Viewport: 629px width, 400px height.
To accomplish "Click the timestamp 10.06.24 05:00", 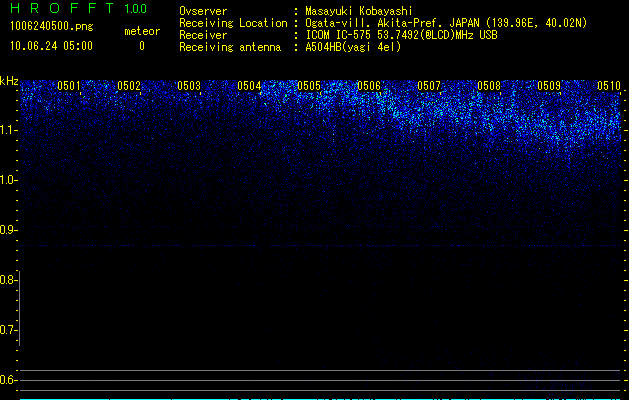I will 51,46.
